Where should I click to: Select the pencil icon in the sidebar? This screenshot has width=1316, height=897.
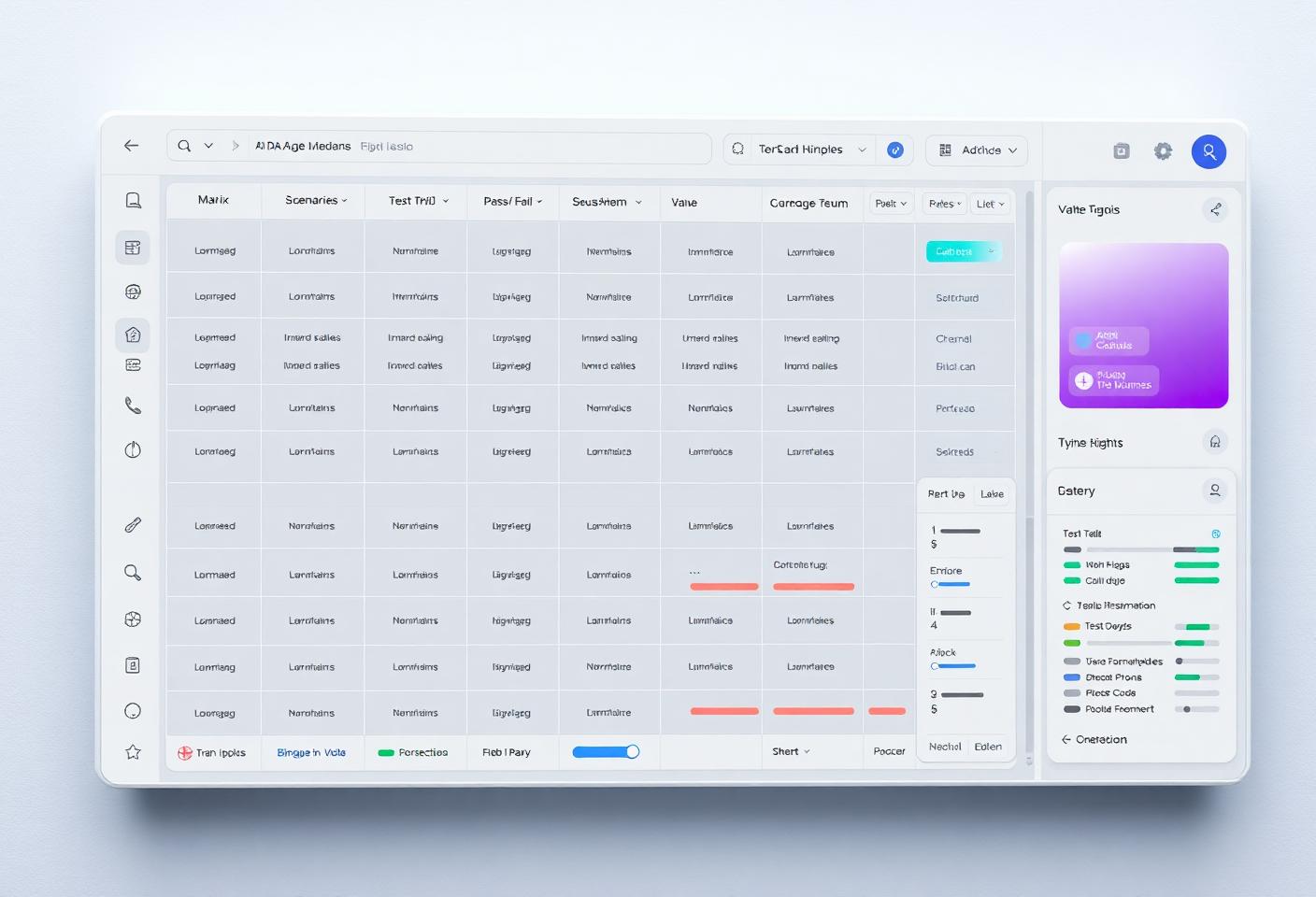[133, 525]
